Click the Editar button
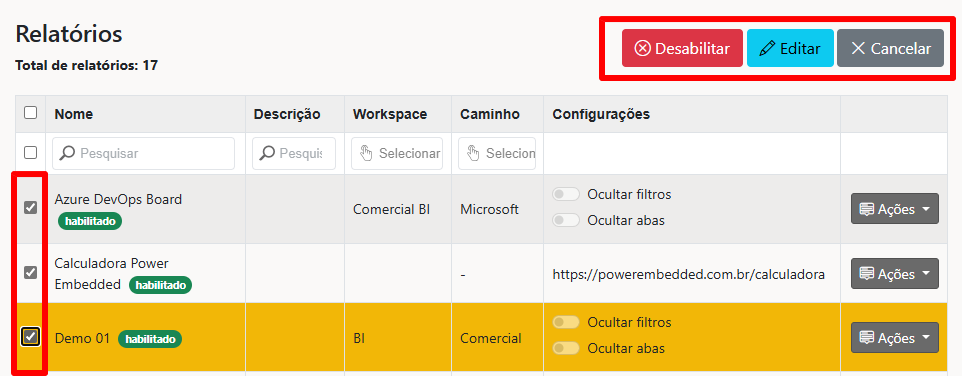Image resolution: width=962 pixels, height=376 pixels. click(x=790, y=48)
